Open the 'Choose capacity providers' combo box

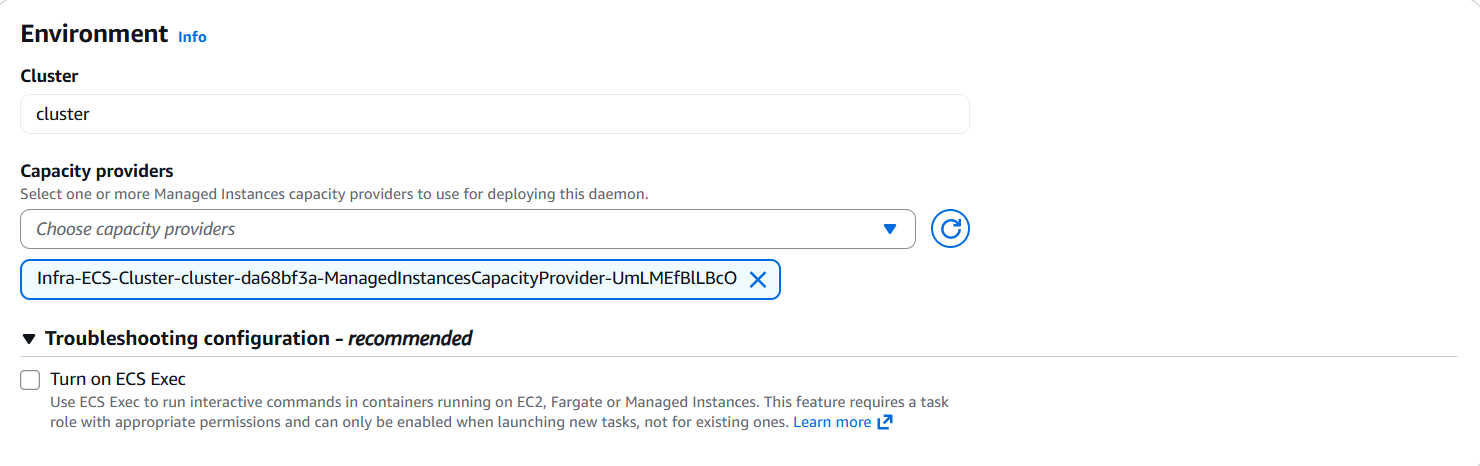[x=450, y=229]
